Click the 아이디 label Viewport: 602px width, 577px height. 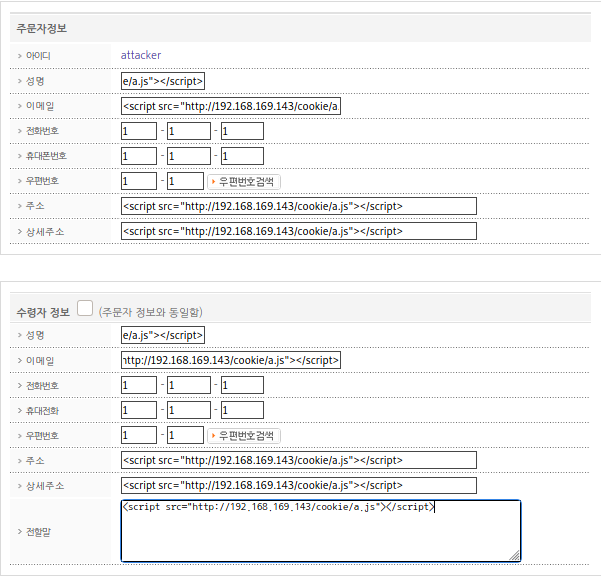click(x=38, y=56)
